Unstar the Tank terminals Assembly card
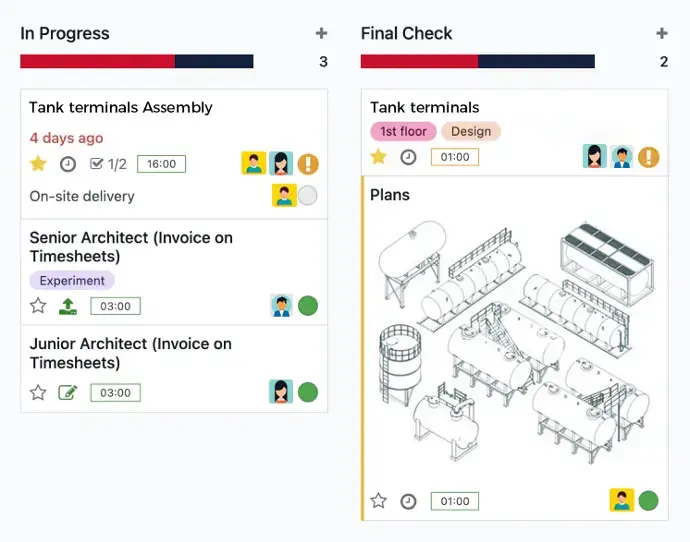The height and width of the screenshot is (542, 690). tap(38, 163)
